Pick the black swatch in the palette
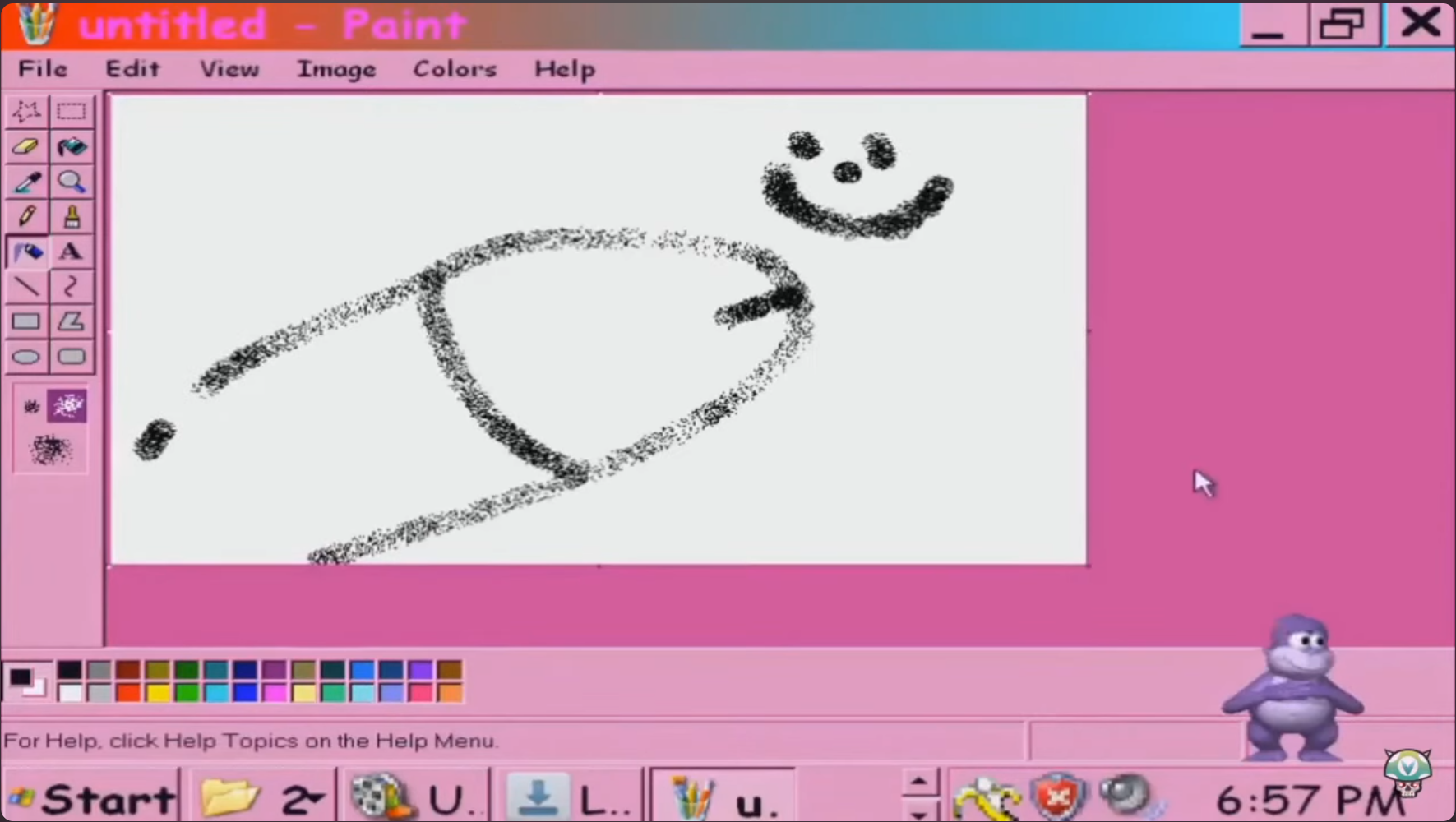 coord(70,671)
